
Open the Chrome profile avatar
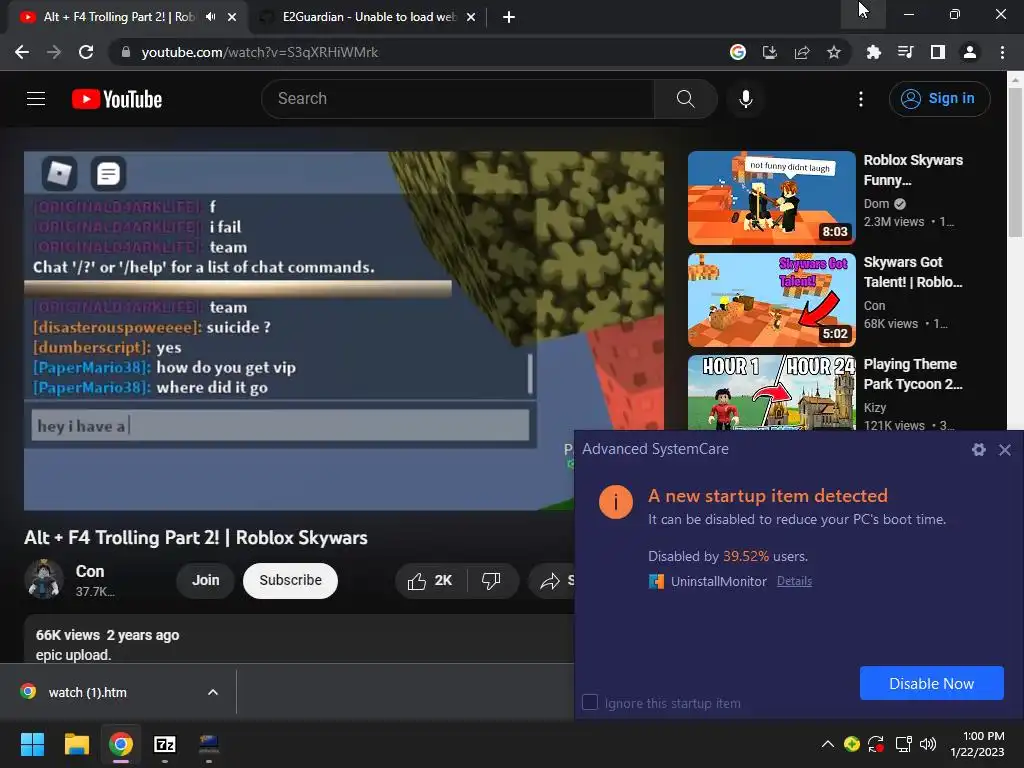click(970, 52)
